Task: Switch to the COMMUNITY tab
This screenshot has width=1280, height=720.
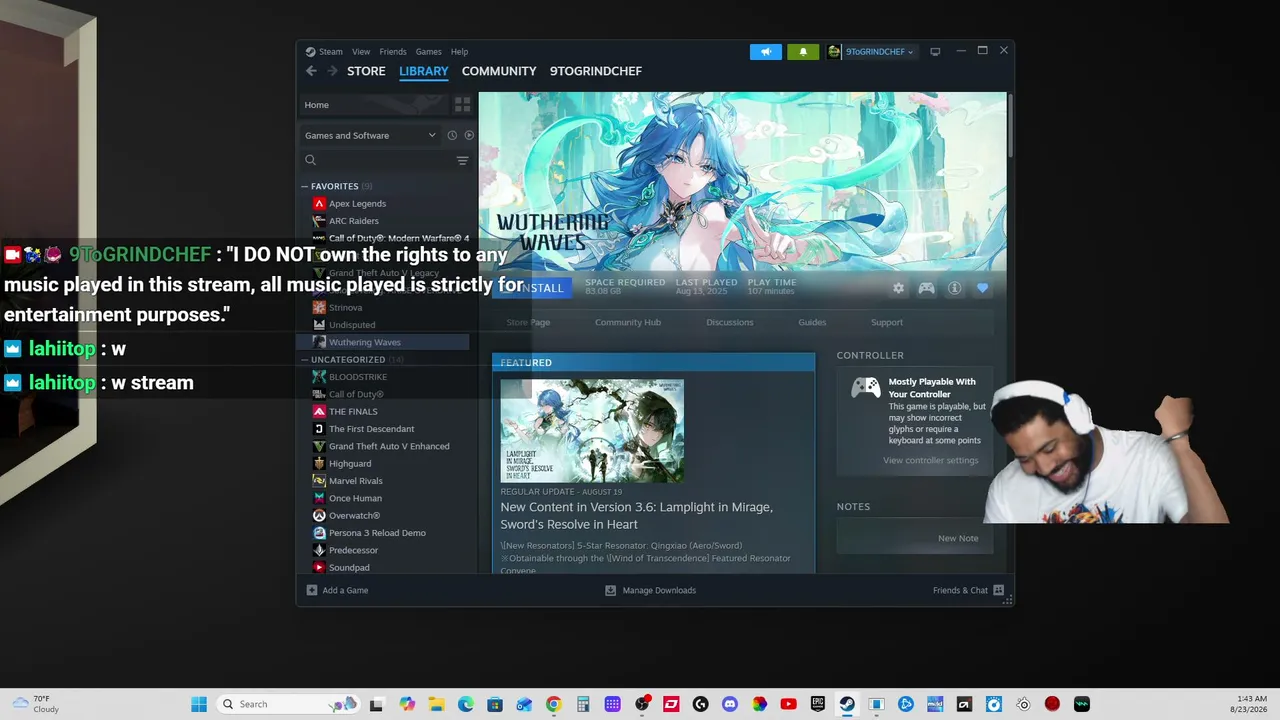Action: point(499,71)
